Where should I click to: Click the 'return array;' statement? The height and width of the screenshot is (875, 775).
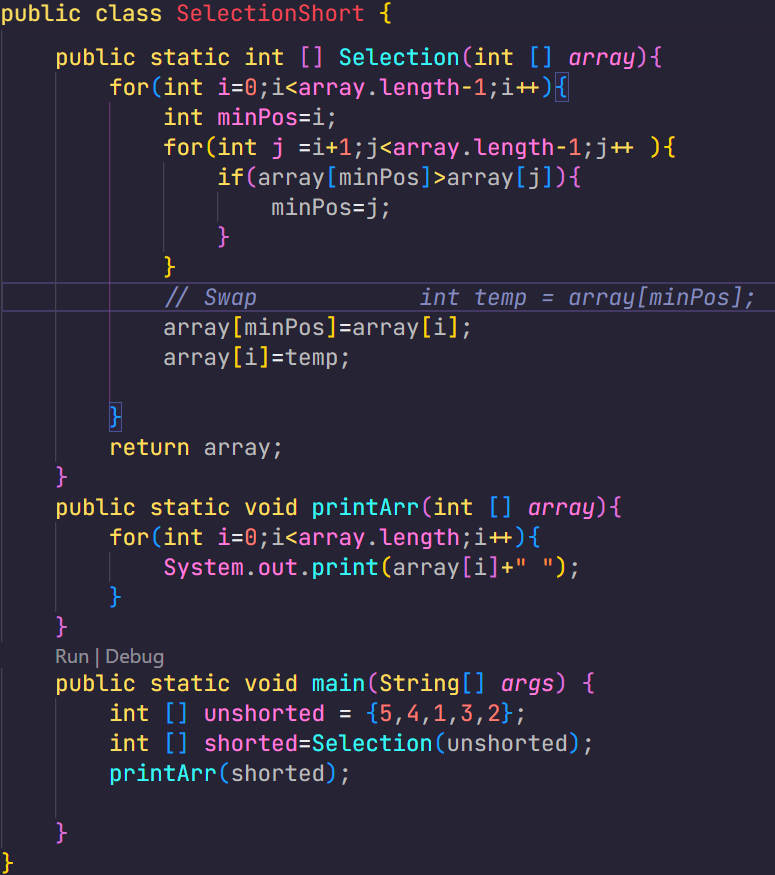click(x=196, y=448)
